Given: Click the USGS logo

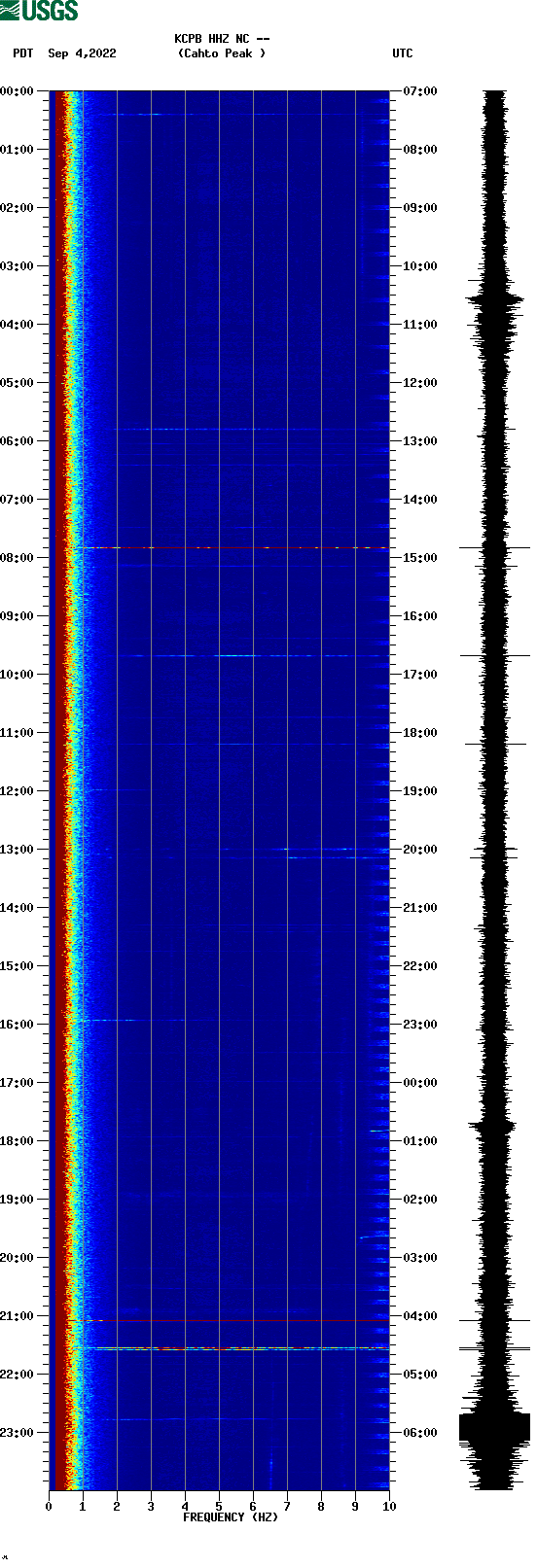Looking at the screenshot, I should tap(39, 11).
